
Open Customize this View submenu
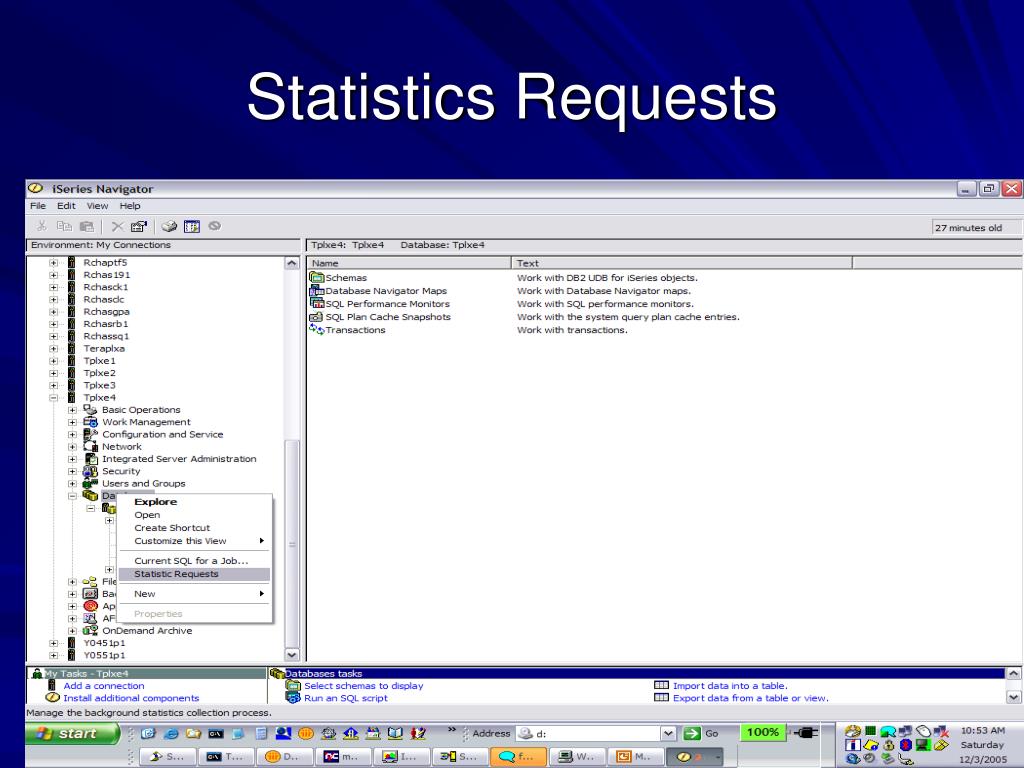193,541
